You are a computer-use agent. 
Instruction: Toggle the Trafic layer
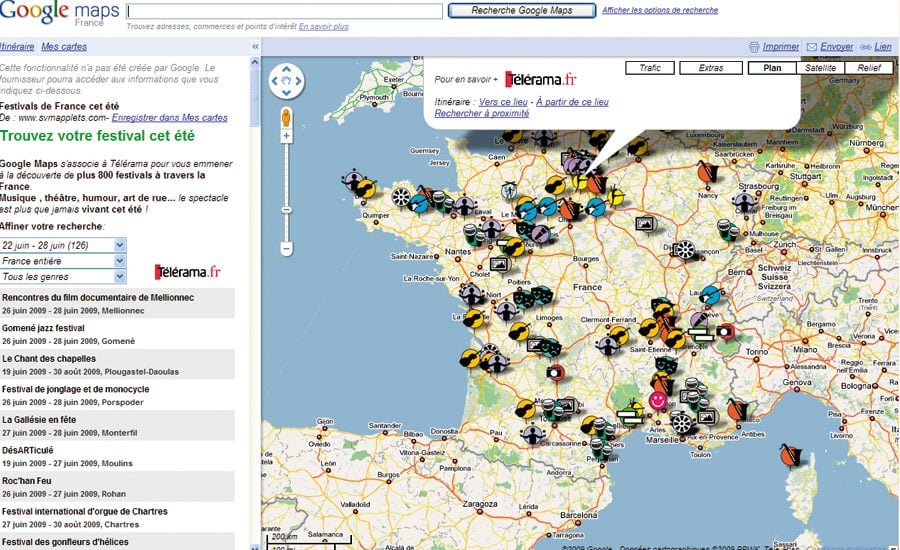click(x=650, y=68)
